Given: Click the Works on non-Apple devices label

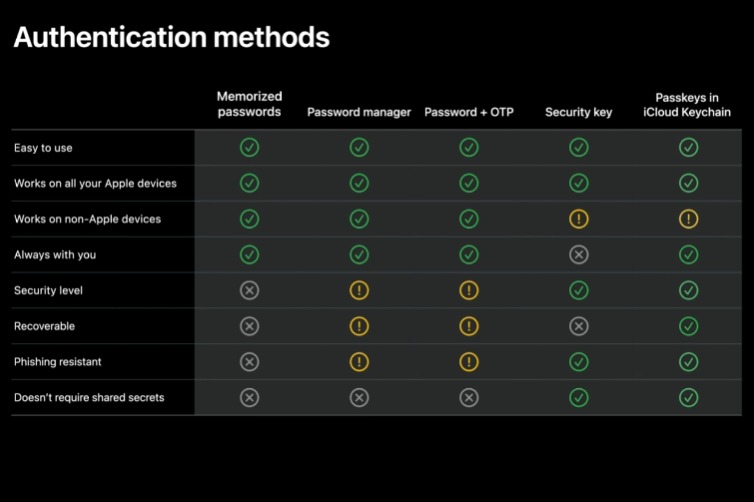Looking at the screenshot, I should pos(87,219).
